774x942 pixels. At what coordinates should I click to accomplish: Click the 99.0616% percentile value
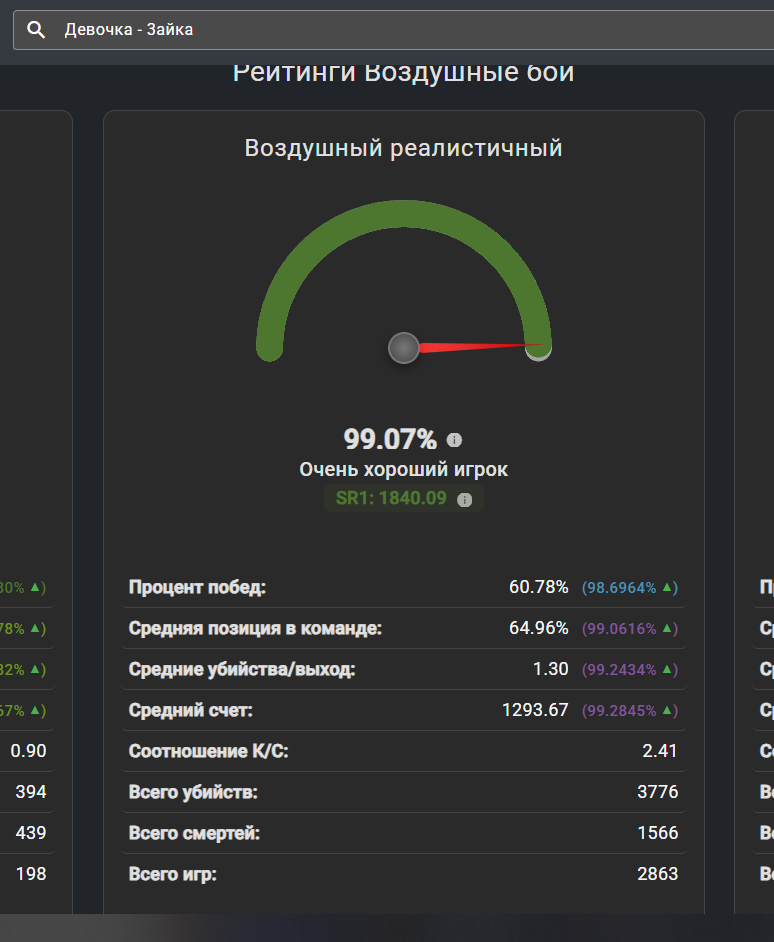pyautogui.click(x=621, y=628)
